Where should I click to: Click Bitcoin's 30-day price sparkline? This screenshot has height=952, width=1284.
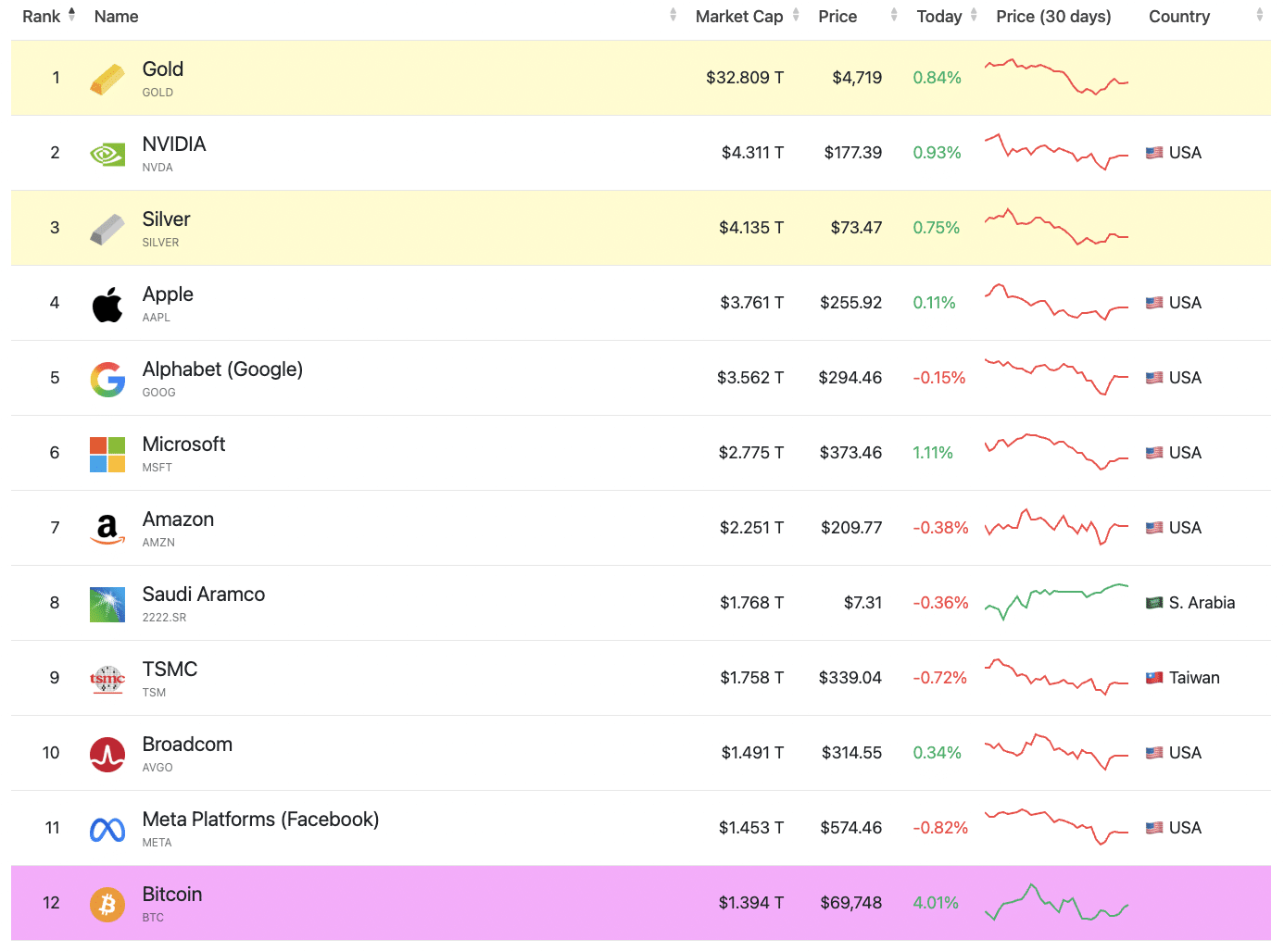(1056, 902)
